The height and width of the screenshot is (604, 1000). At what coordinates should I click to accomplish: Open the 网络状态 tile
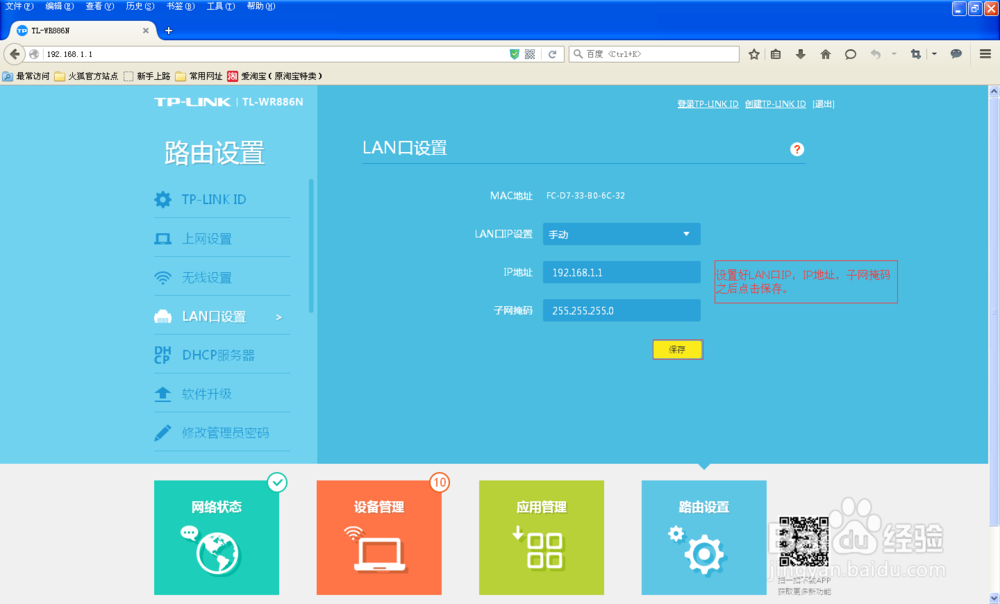pos(216,538)
